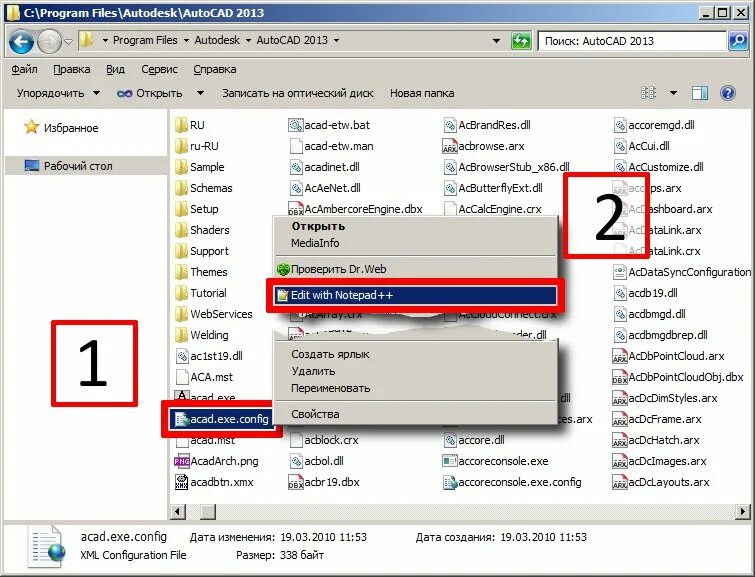755x577 pixels.
Task: Expand the arrow next to toolbar 'Открыть'
Action: [x=200, y=93]
